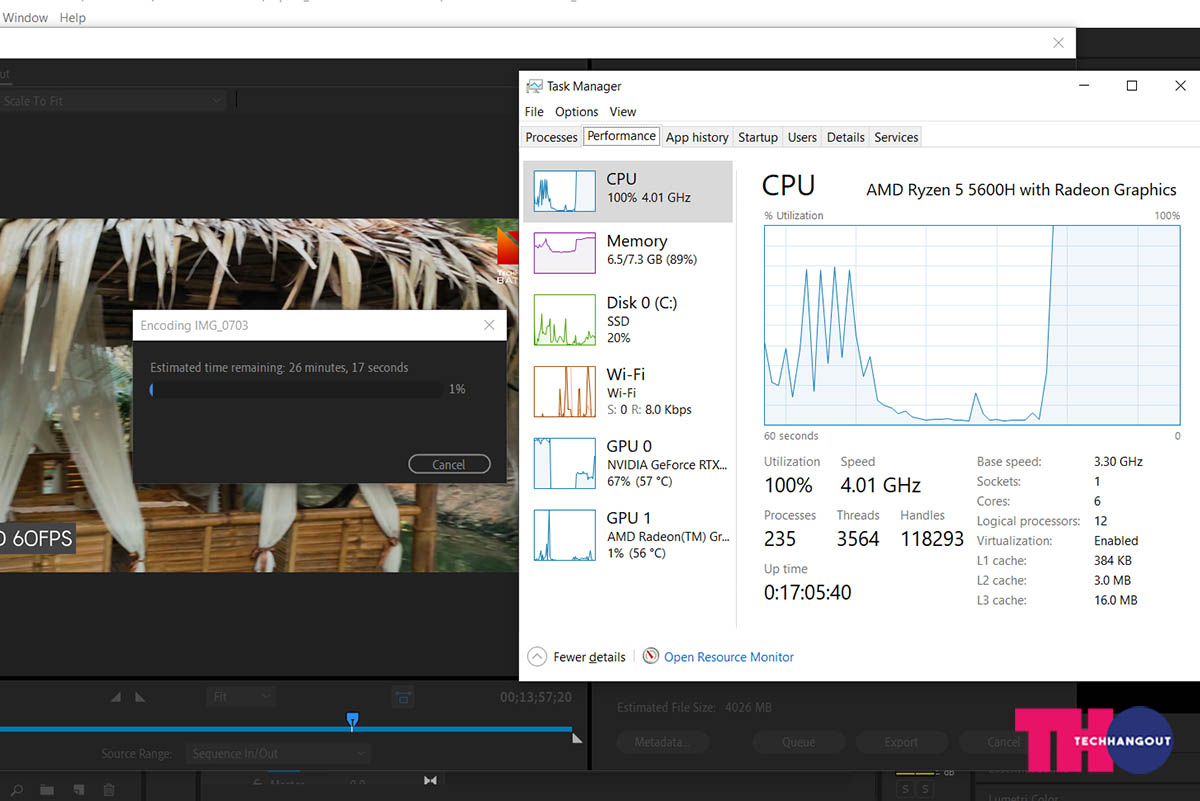
Task: Click the Handles count '118293'
Action: (932, 539)
